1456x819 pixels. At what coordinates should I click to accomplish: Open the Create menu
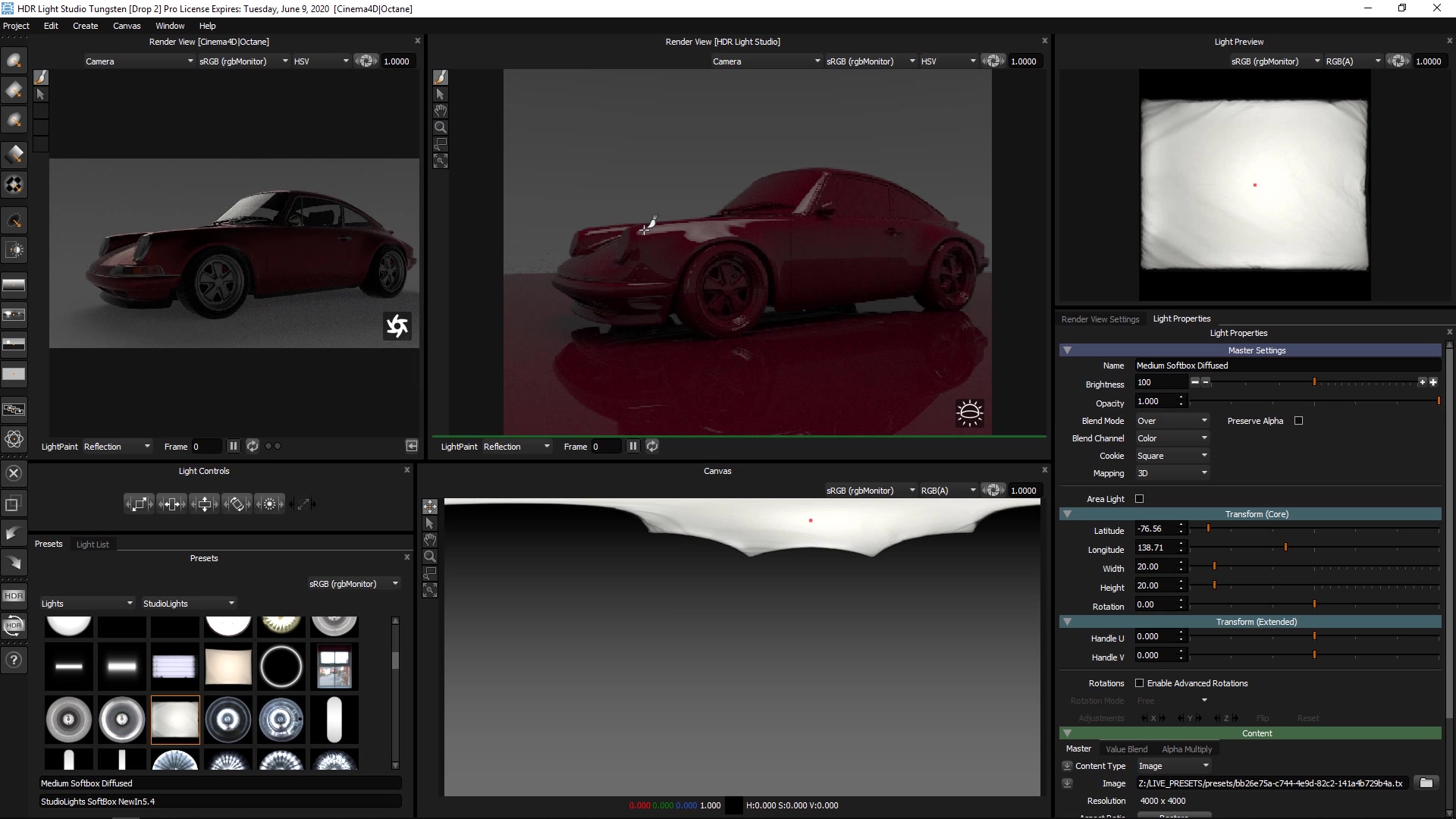(x=85, y=26)
